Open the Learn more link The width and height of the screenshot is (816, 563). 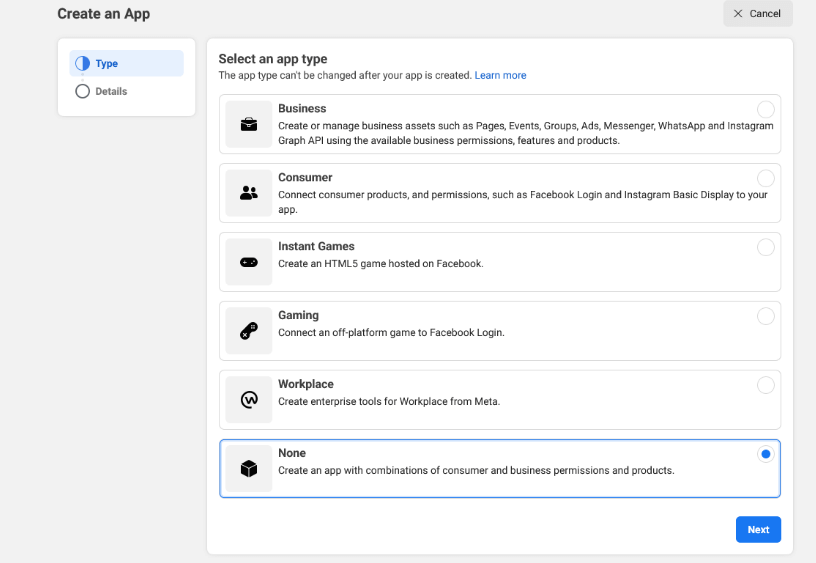coord(500,76)
